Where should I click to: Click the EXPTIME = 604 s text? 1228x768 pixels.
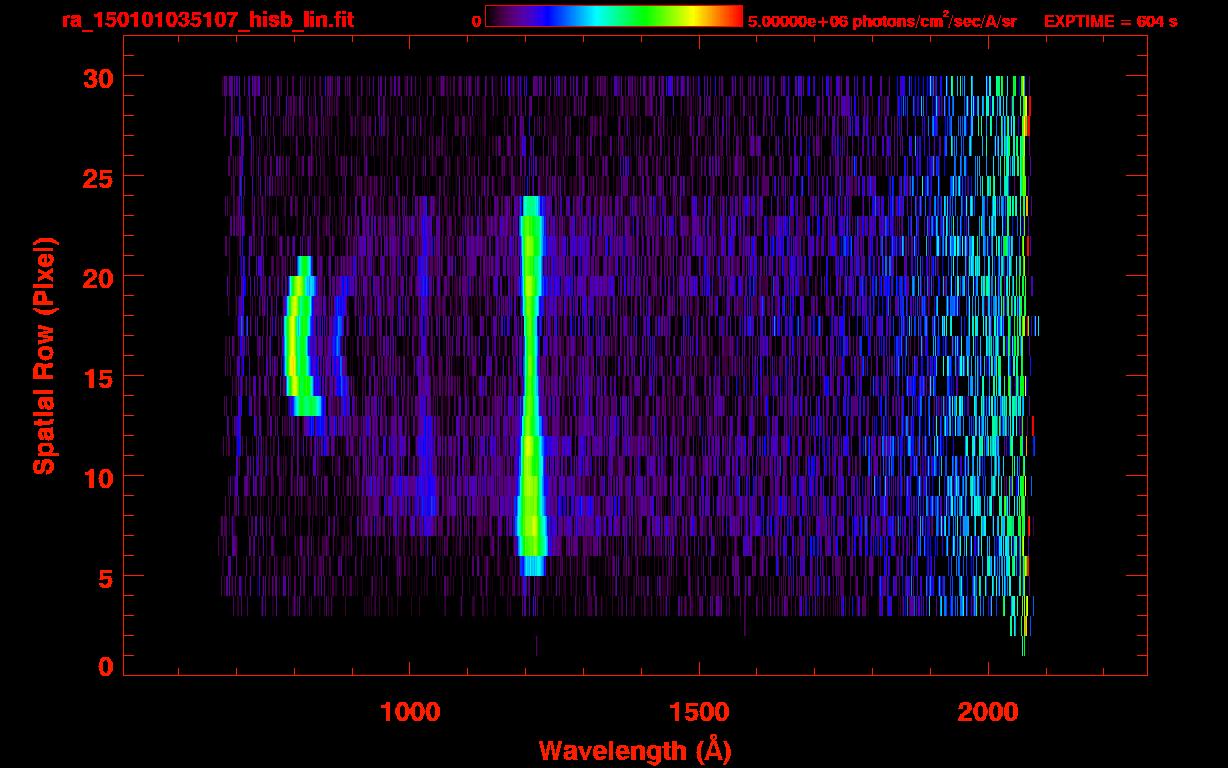tap(1110, 21)
